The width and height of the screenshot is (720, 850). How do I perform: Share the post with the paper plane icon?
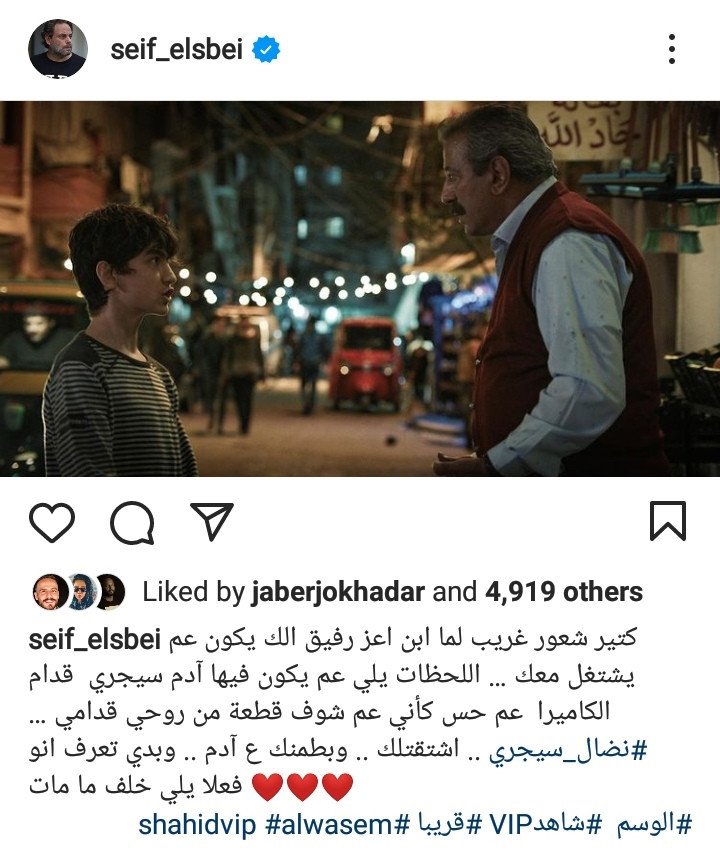click(212, 521)
